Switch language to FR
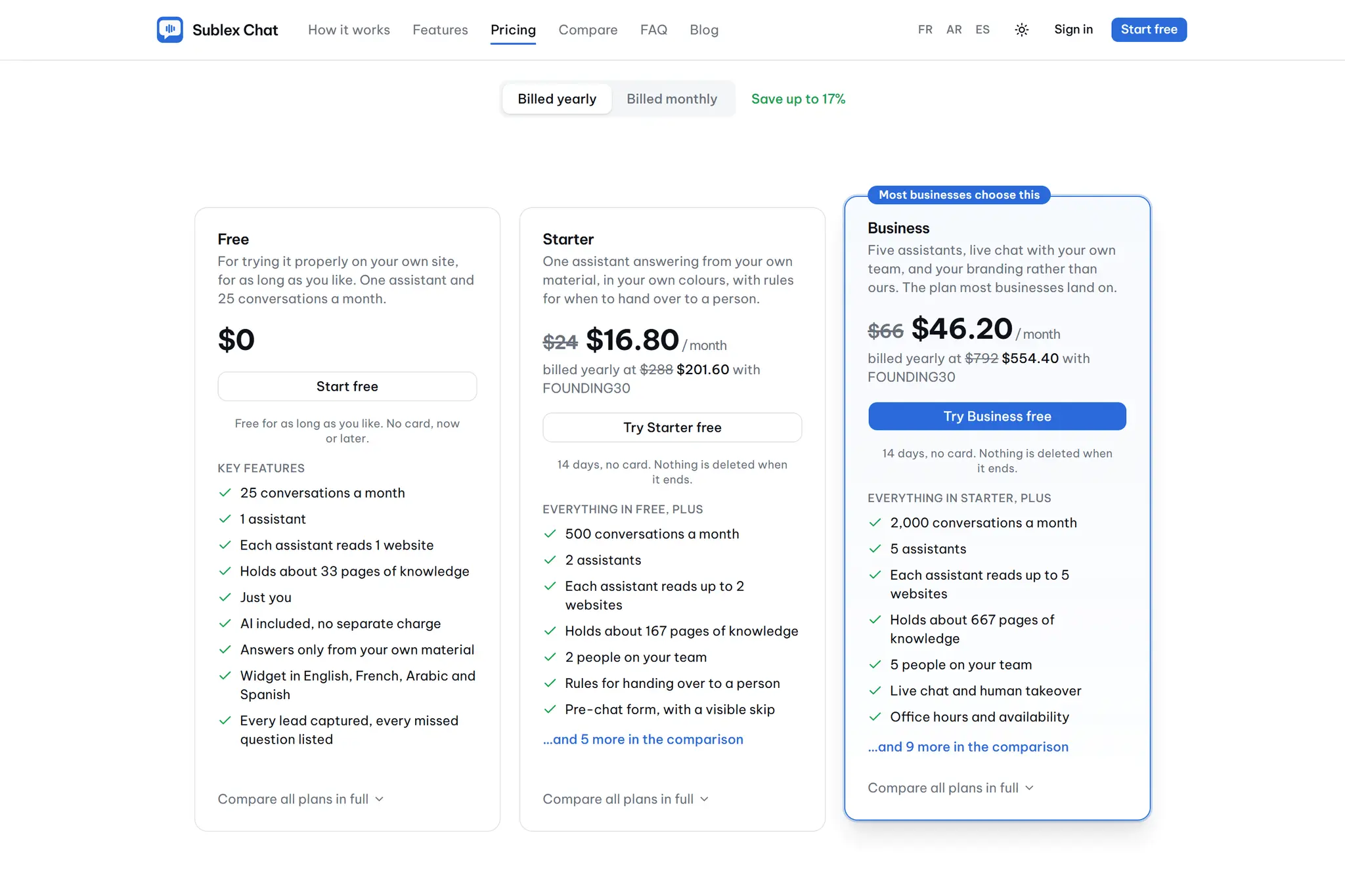 (925, 30)
